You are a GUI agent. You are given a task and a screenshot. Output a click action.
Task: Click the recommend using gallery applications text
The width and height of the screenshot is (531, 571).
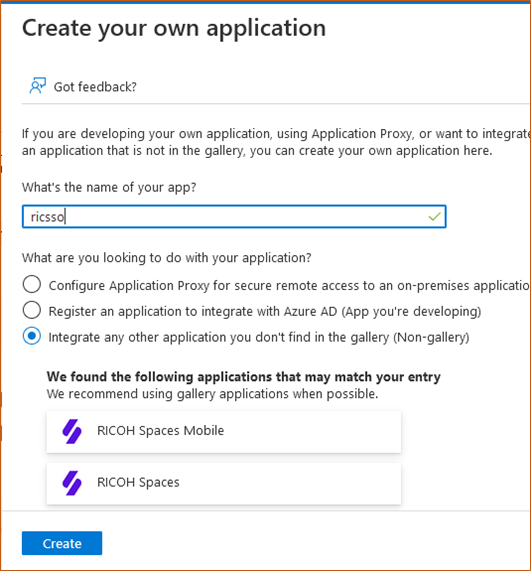pos(212,394)
